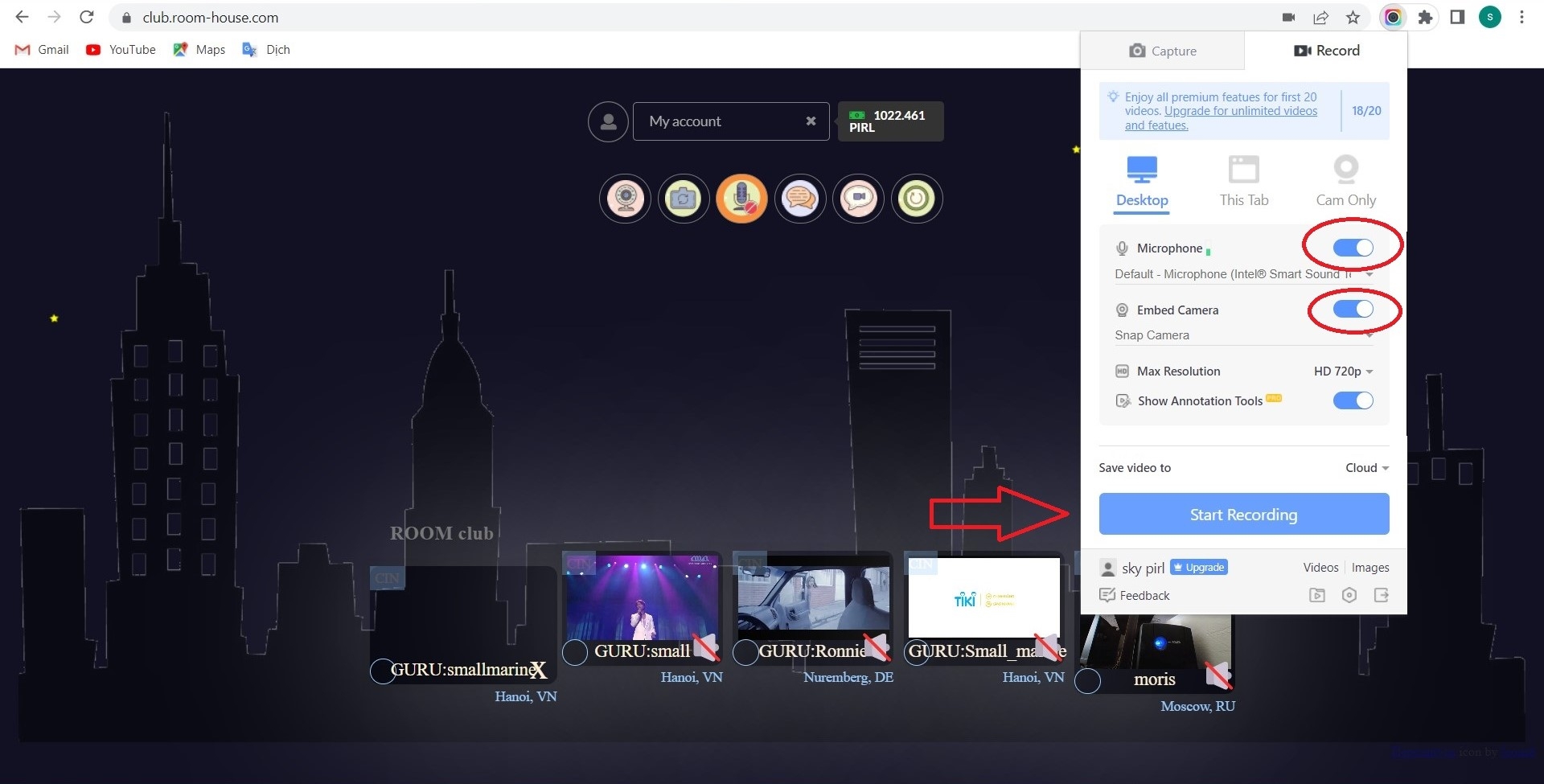Click the webcam icon in round toolbar

(x=626, y=198)
